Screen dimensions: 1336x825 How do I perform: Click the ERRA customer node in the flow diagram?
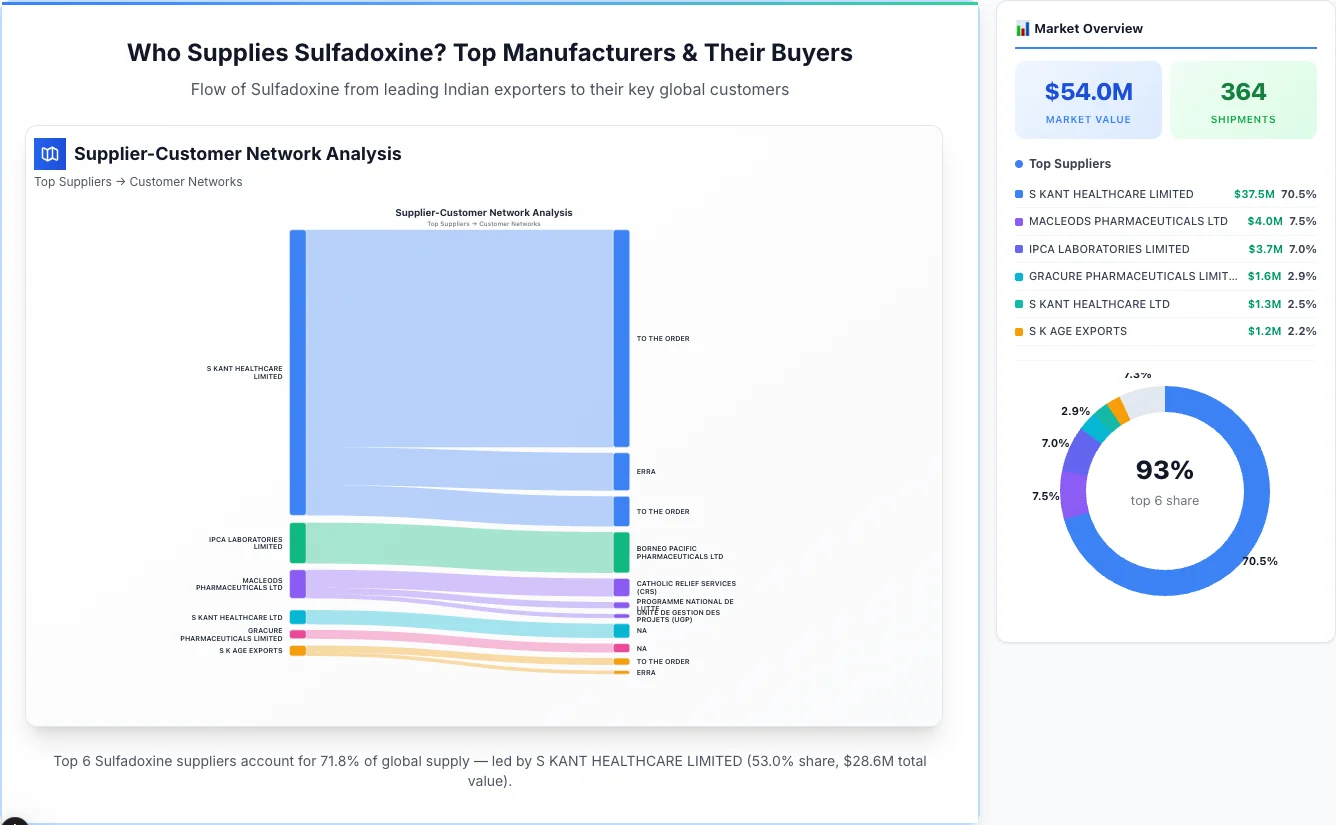[x=622, y=470]
